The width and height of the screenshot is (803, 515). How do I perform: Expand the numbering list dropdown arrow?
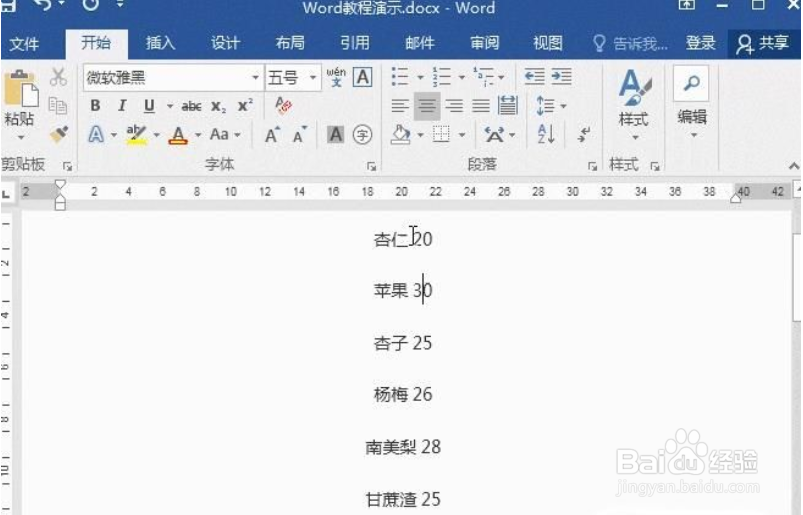[461, 77]
